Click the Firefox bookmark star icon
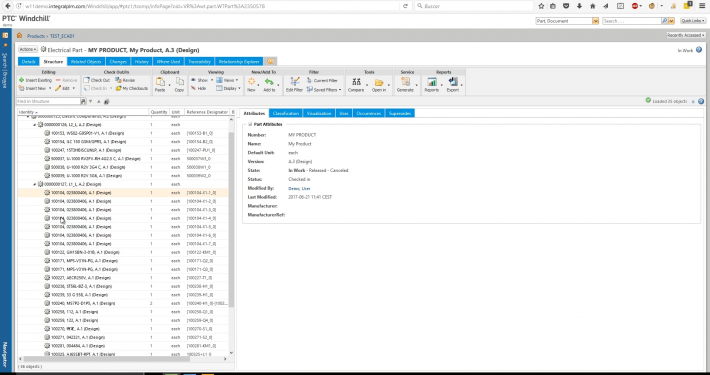 (x=541, y=6)
